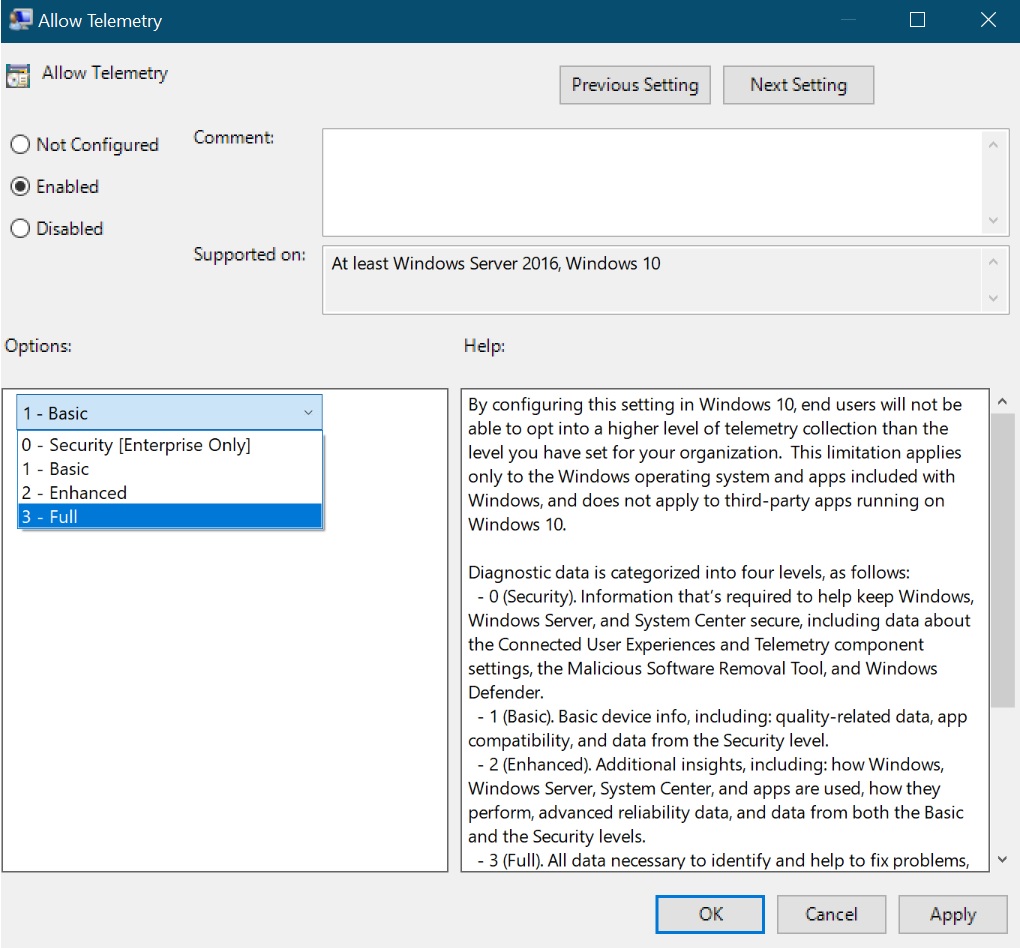Click the 'Diagnostic data is categorized' help line
Viewport: 1020px width, 948px height.
point(689,573)
